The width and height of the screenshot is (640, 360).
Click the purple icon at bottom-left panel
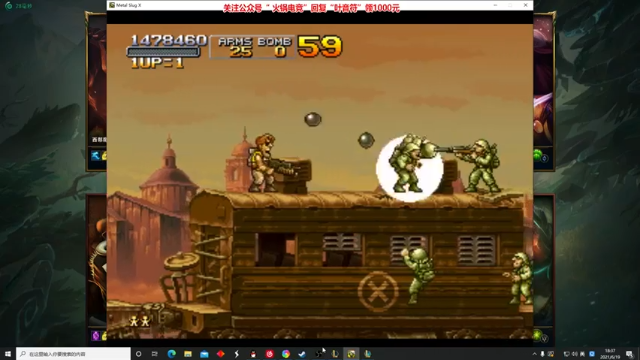coord(96,336)
